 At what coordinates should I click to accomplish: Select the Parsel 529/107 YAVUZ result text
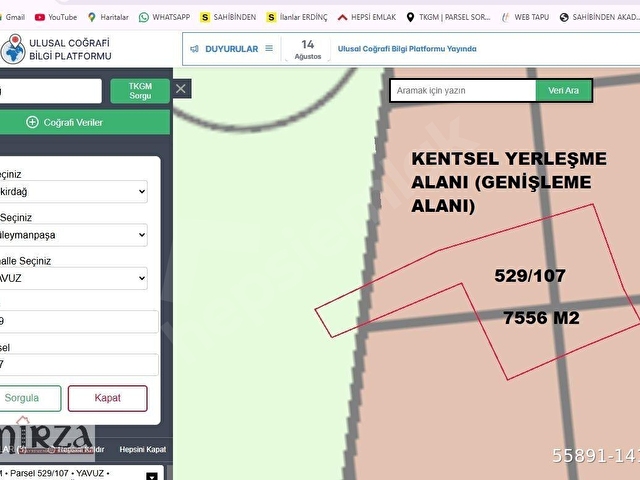[57, 473]
